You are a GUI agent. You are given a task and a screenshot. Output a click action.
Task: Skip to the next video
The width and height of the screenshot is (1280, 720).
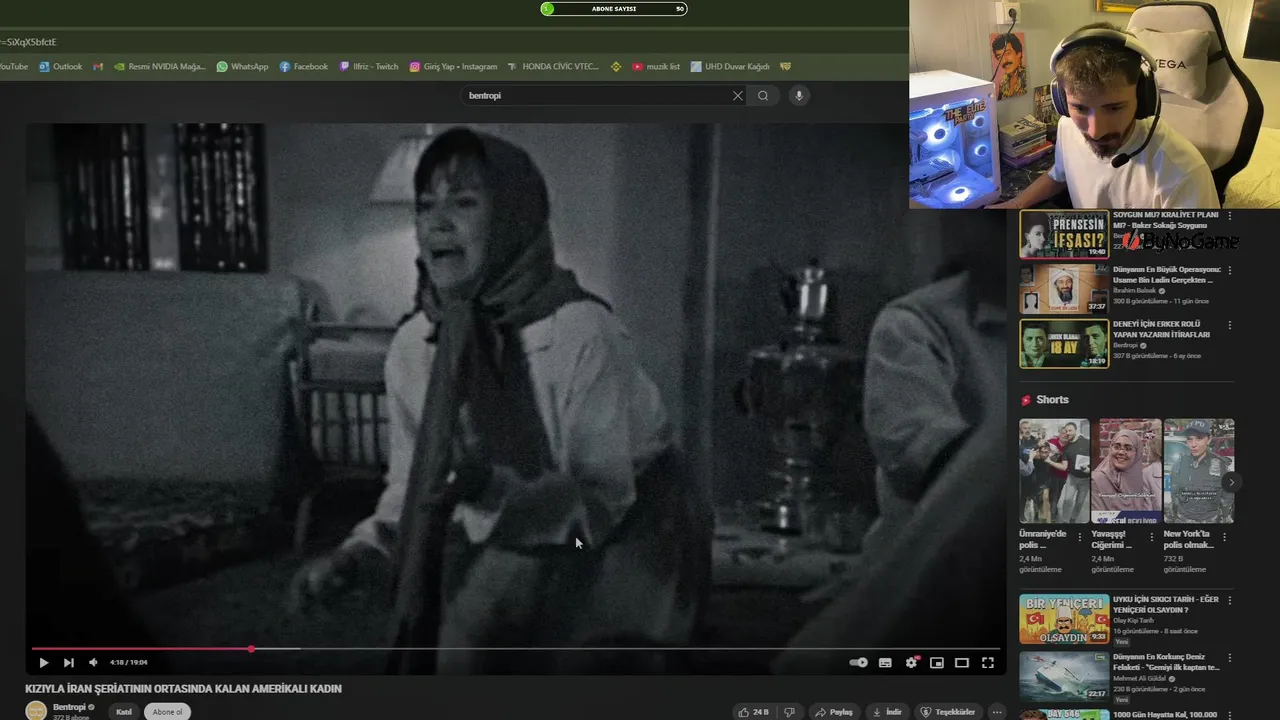pyautogui.click(x=68, y=662)
